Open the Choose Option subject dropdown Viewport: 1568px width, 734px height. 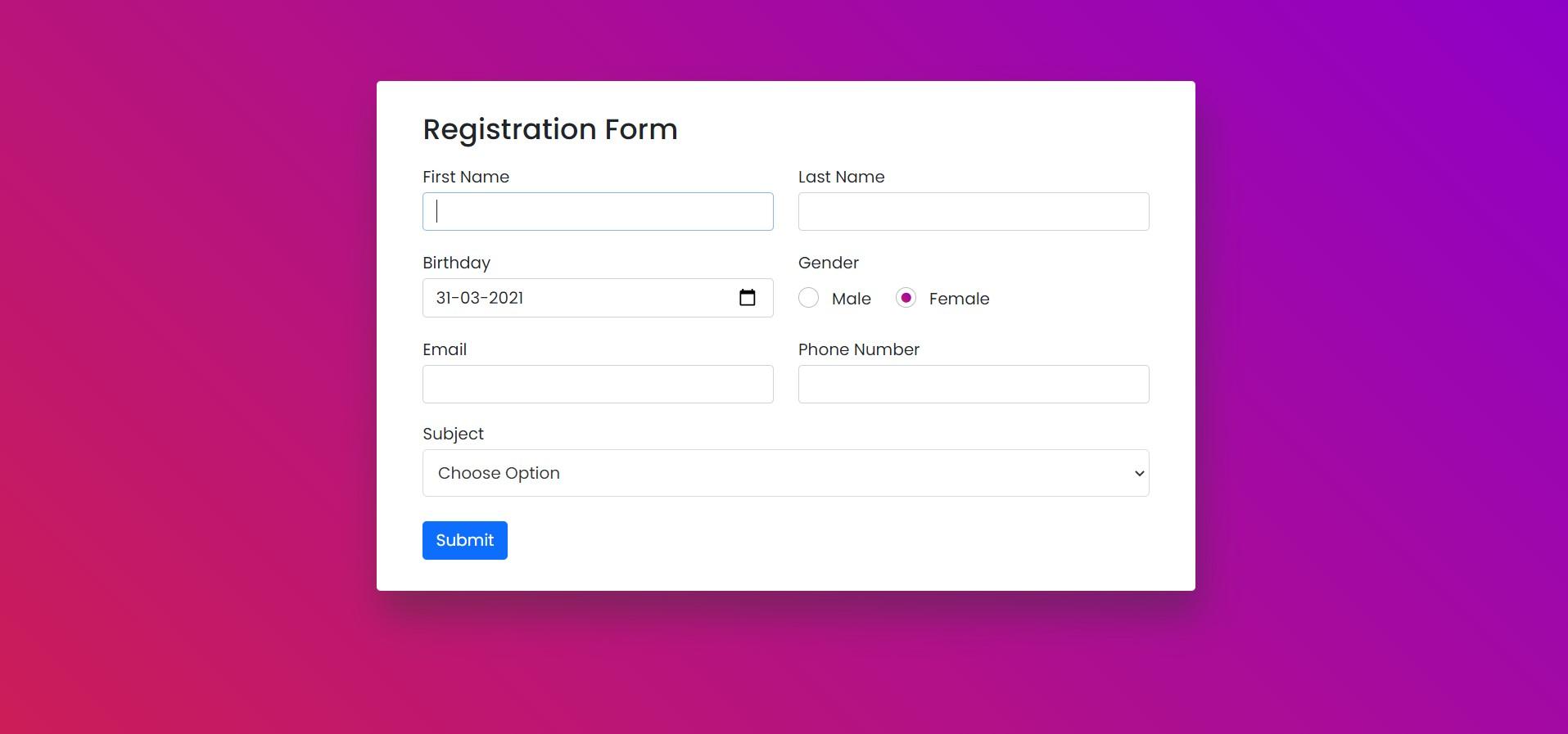[x=785, y=473]
